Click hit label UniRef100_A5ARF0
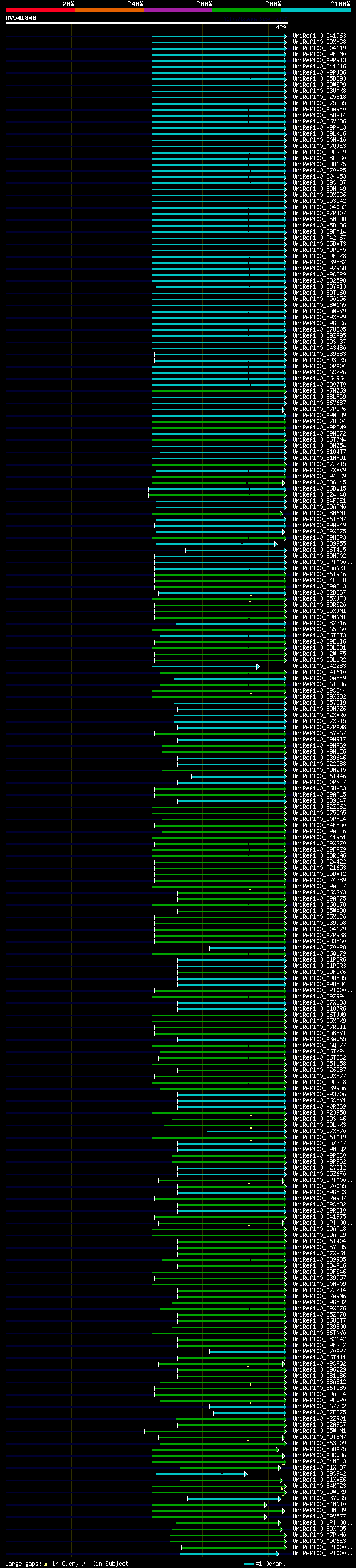Image resolution: width=356 pixels, height=1568 pixels. [x=319, y=109]
